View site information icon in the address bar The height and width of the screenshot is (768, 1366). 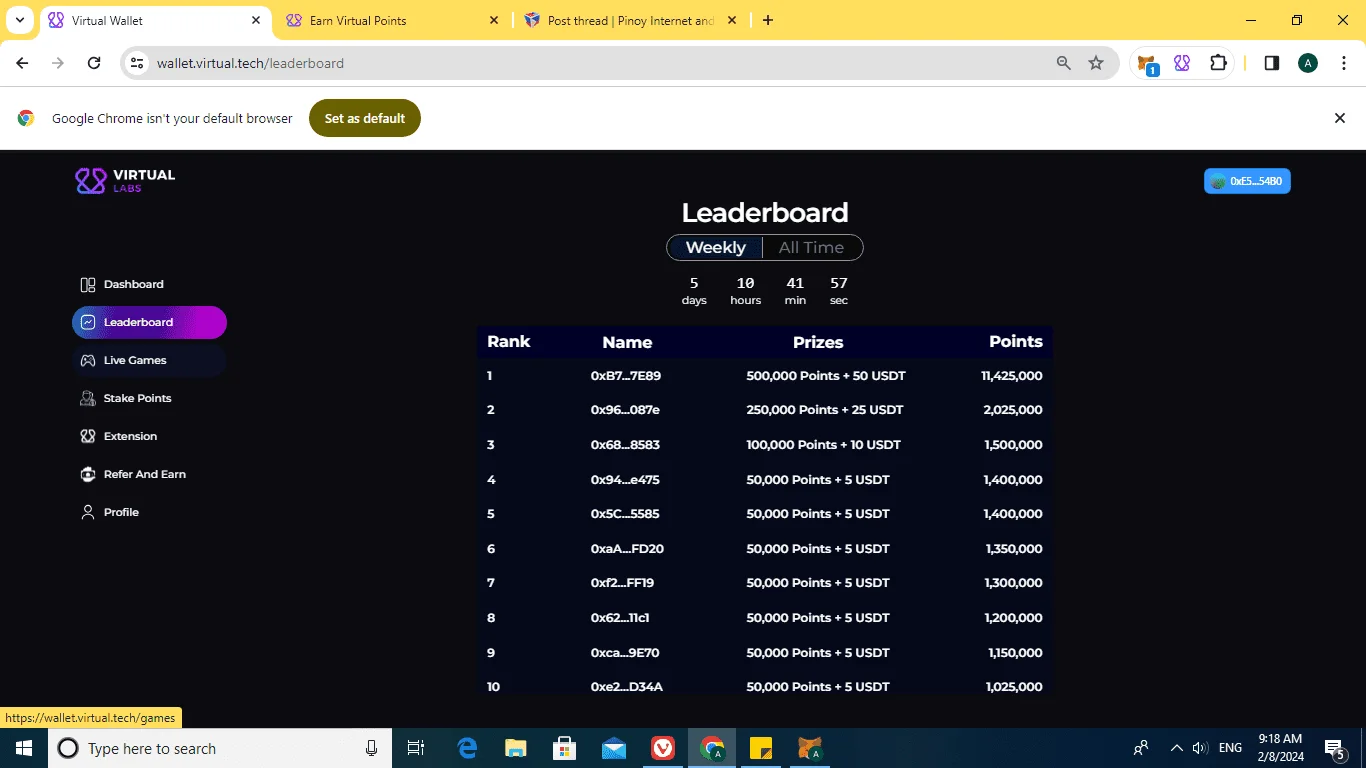click(x=137, y=63)
